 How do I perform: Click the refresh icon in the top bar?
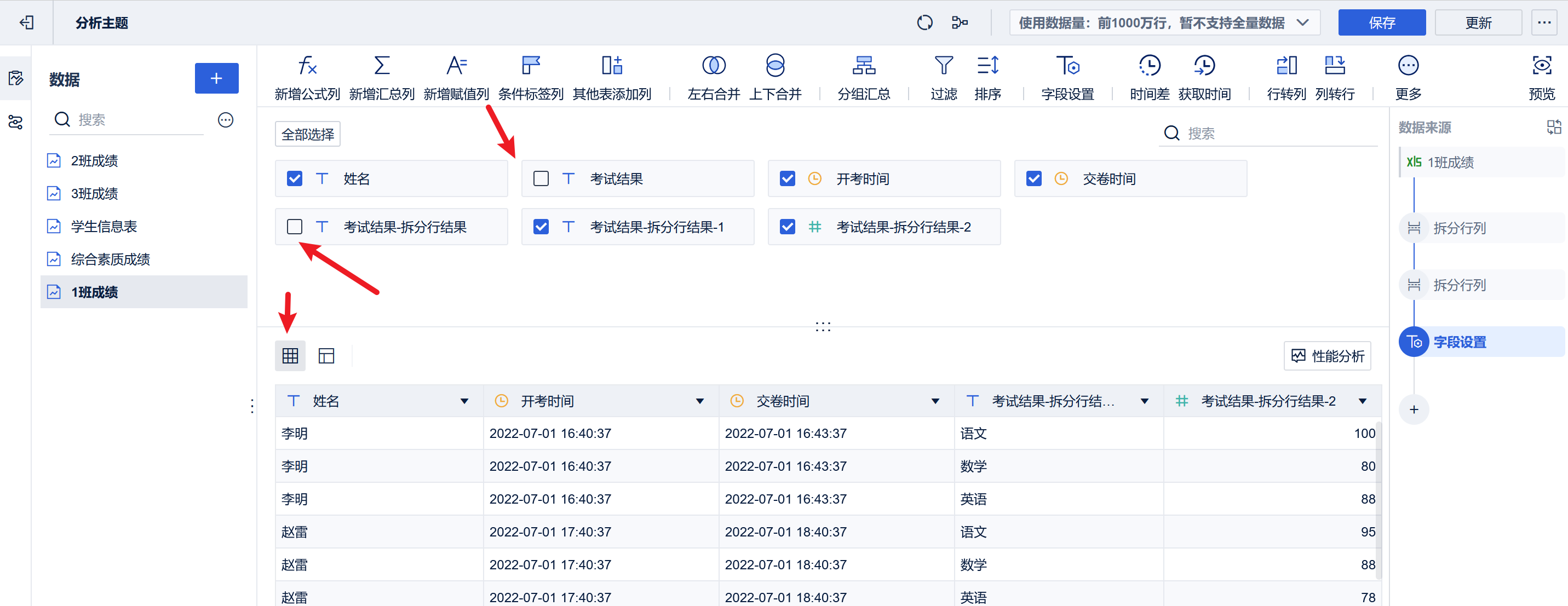tap(924, 22)
